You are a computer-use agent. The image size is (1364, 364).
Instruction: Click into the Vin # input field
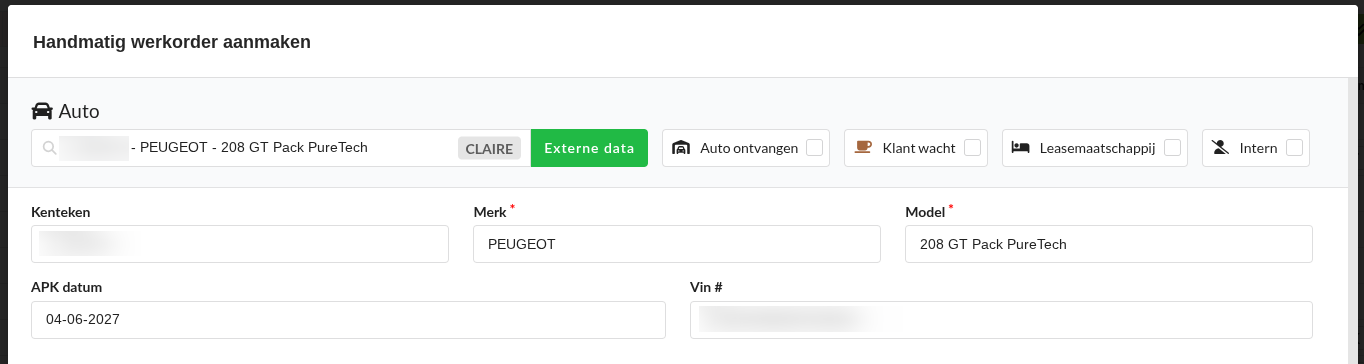(1001, 320)
